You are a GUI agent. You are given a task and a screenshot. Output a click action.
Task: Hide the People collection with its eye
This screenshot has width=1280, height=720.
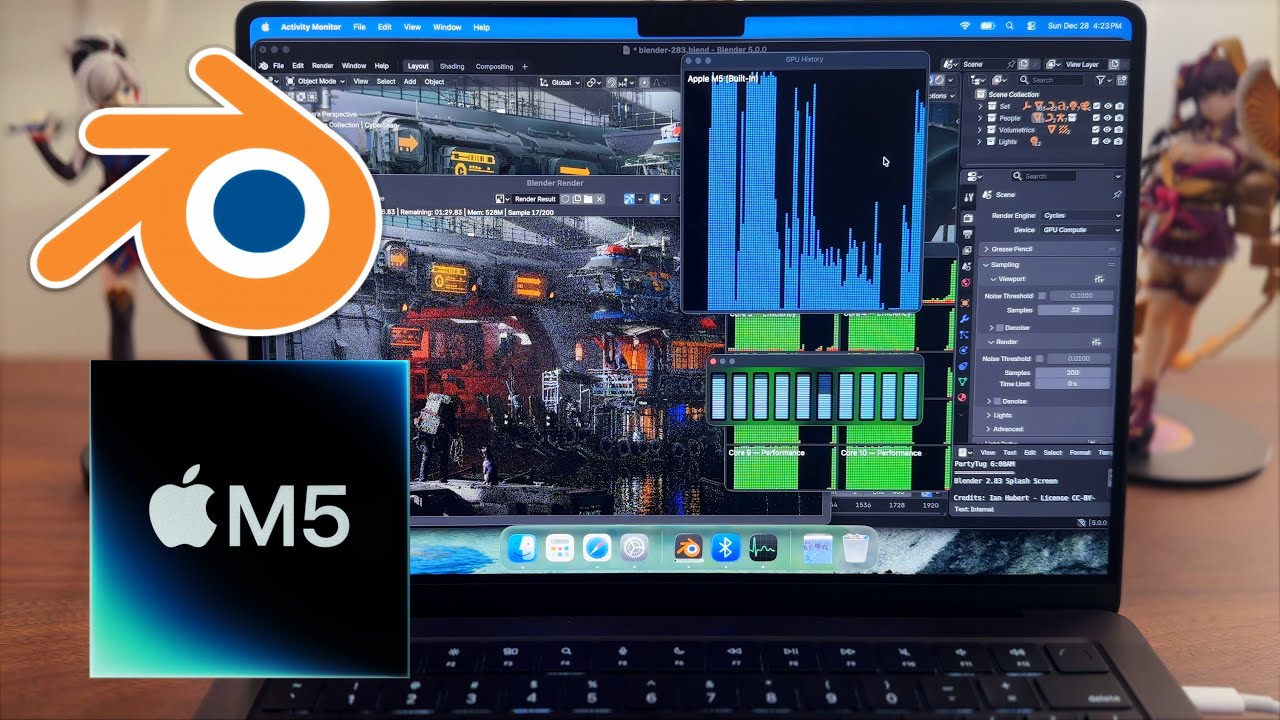(1107, 118)
